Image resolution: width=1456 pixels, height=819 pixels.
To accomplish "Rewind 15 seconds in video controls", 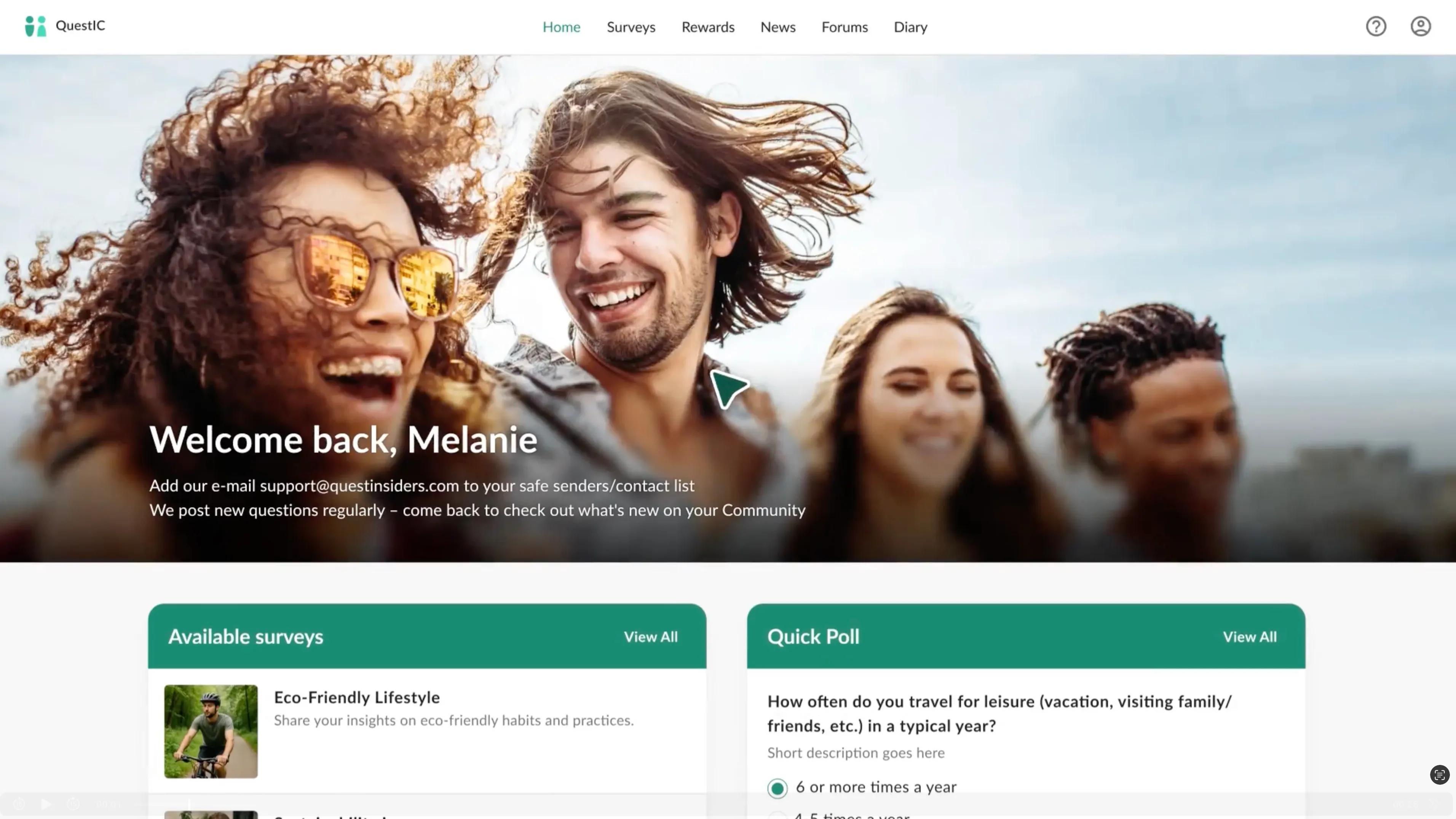I will pyautogui.click(x=19, y=804).
